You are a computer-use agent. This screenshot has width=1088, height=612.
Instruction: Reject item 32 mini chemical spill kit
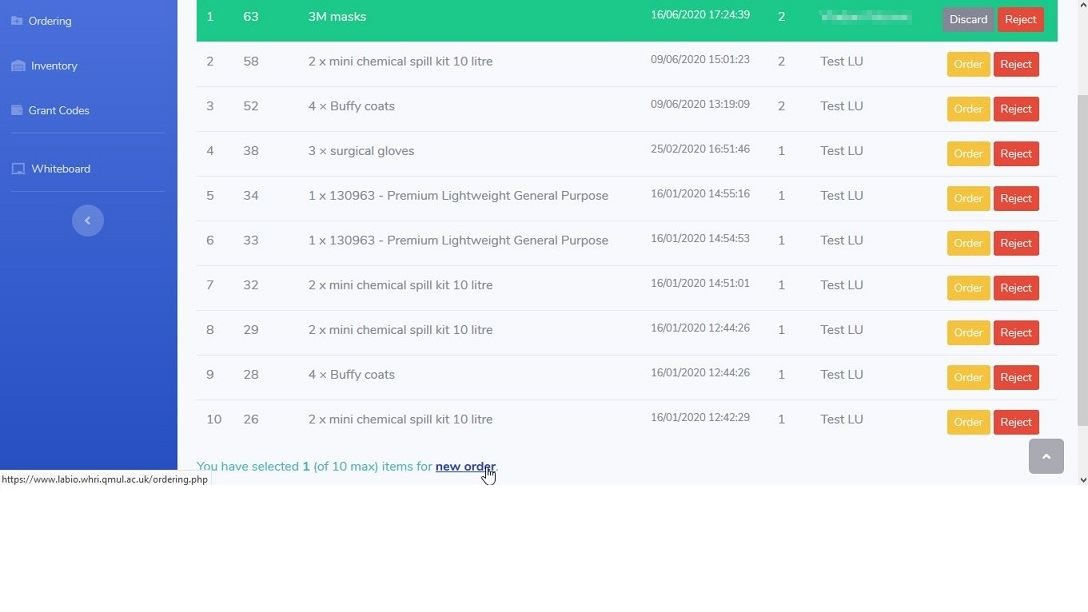(1016, 288)
